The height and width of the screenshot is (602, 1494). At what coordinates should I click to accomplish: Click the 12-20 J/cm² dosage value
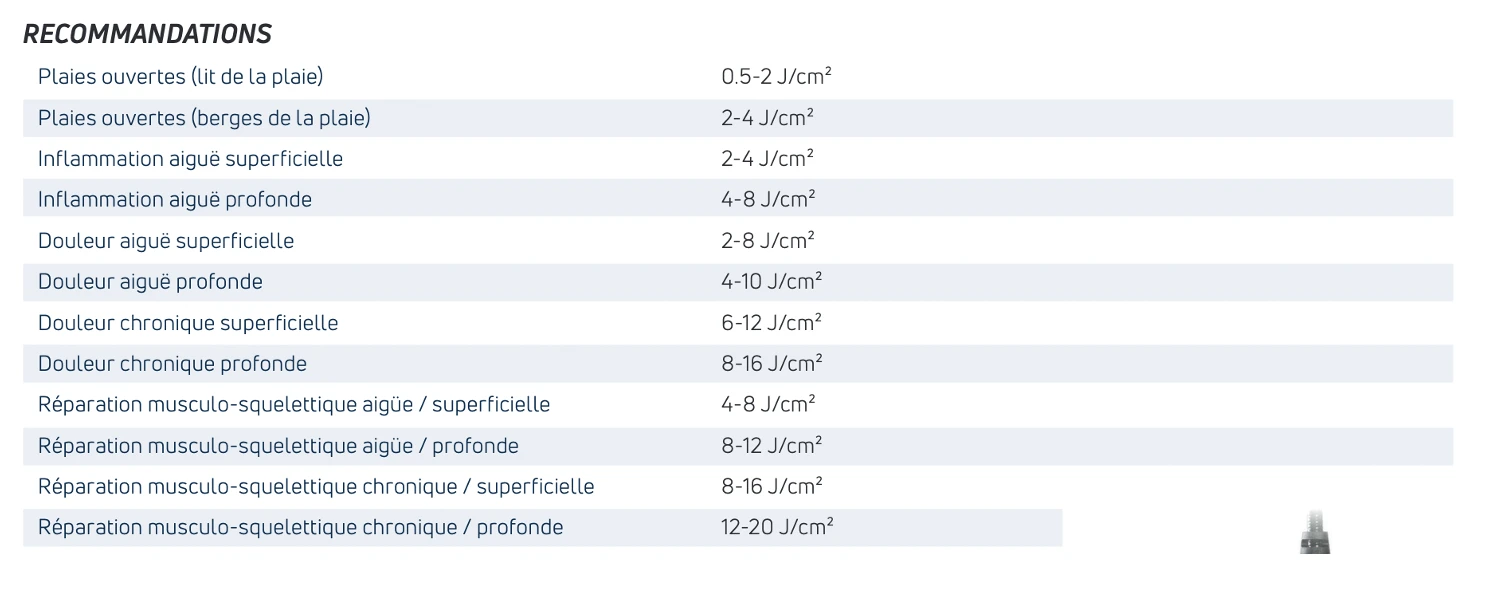click(777, 528)
